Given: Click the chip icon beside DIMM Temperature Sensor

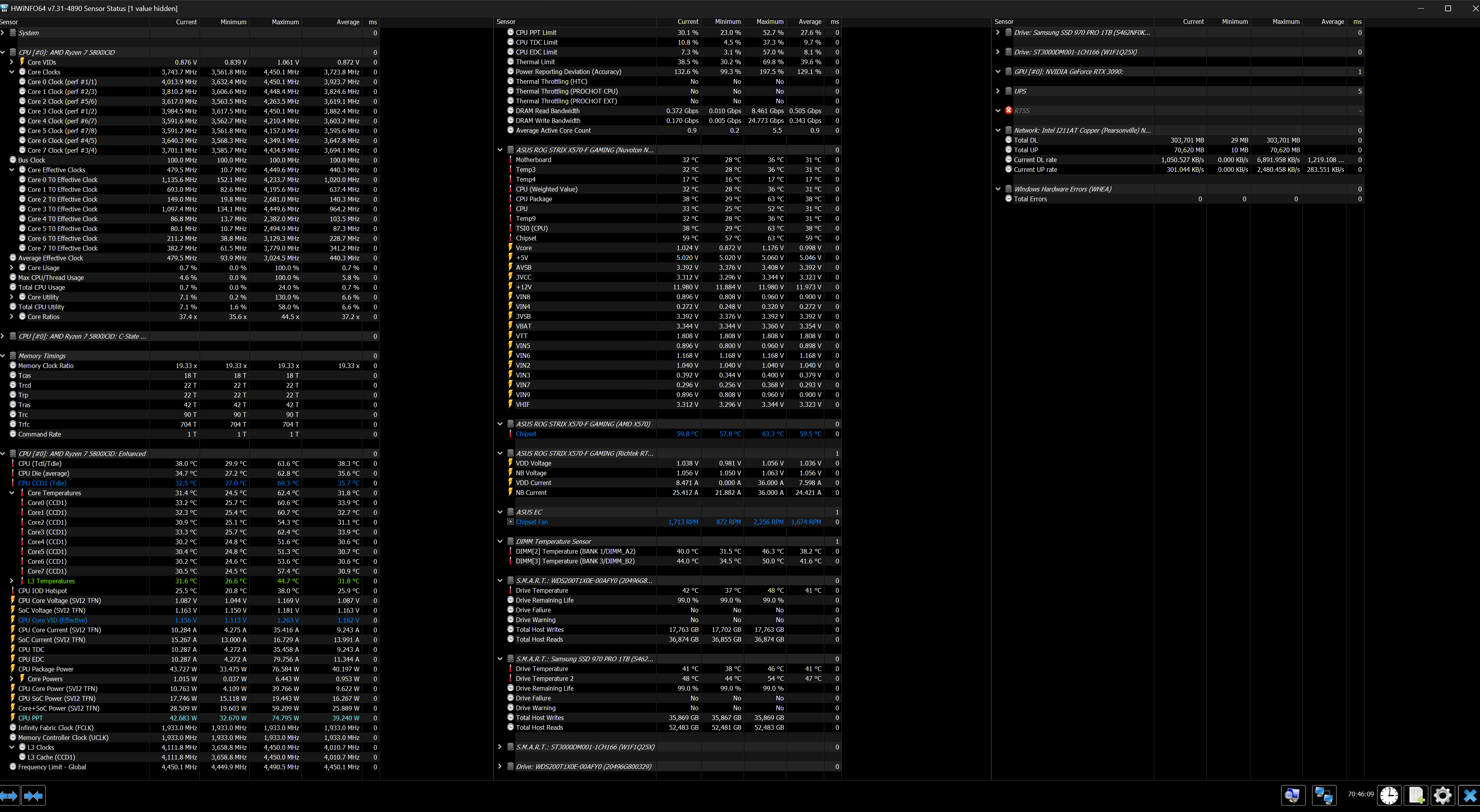Looking at the screenshot, I should point(510,541).
